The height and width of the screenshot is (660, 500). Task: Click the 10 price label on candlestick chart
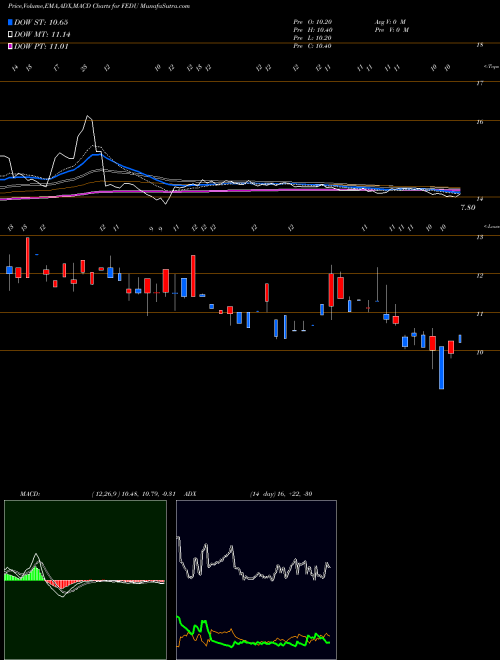tap(479, 352)
